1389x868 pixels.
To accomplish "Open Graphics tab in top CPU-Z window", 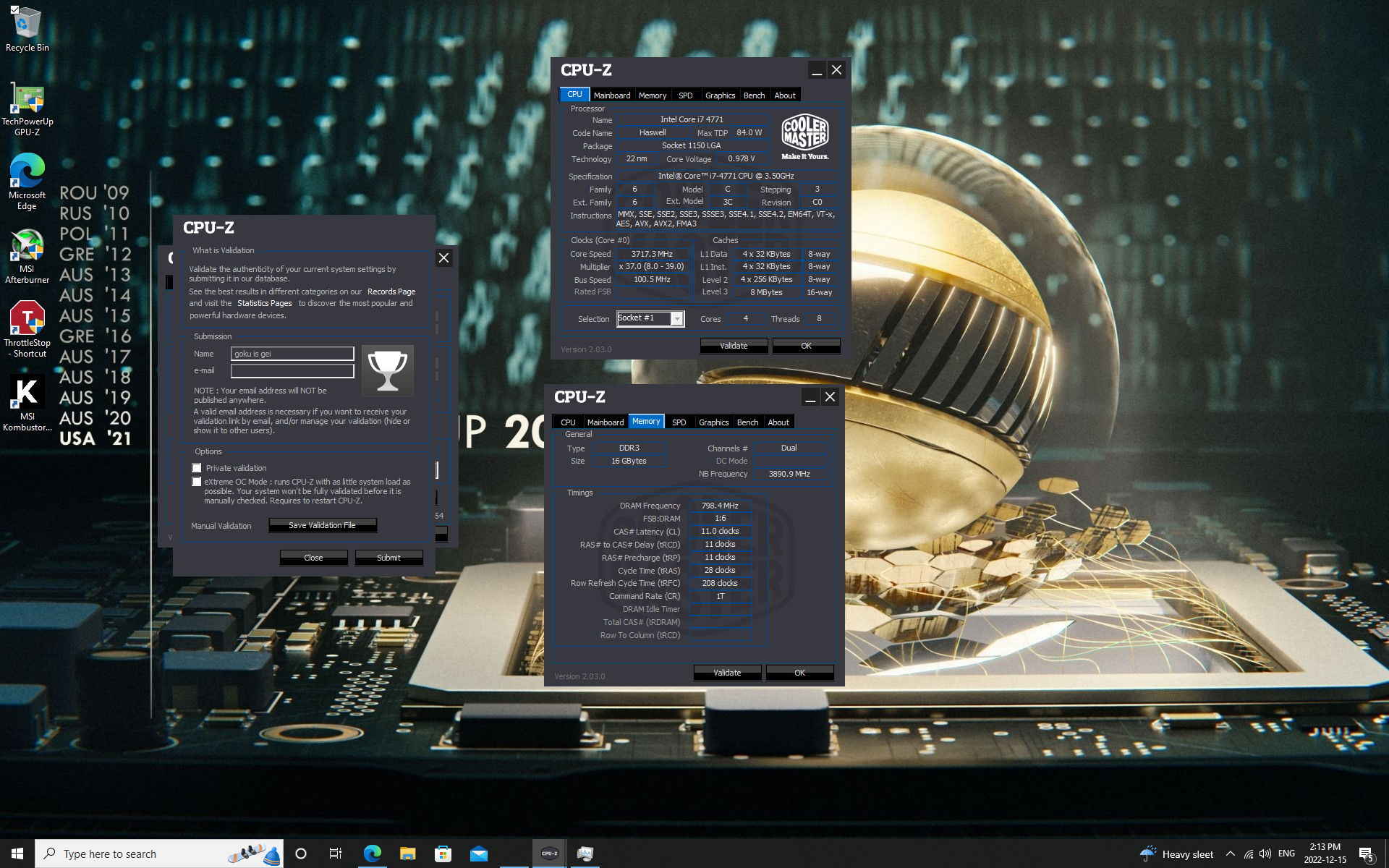I will (x=720, y=95).
